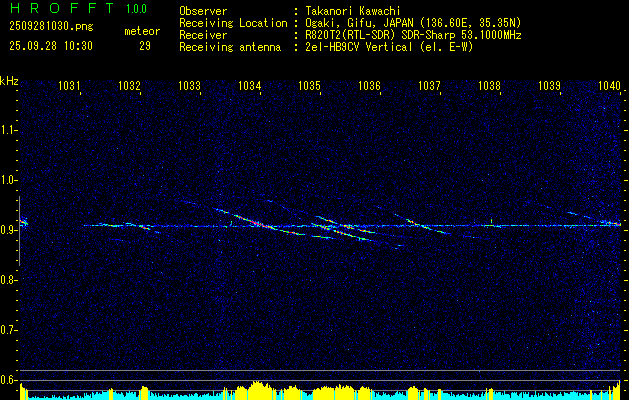Click the short vertical spike on carrier near 1038
The height and width of the screenshot is (400, 629).
491,221
